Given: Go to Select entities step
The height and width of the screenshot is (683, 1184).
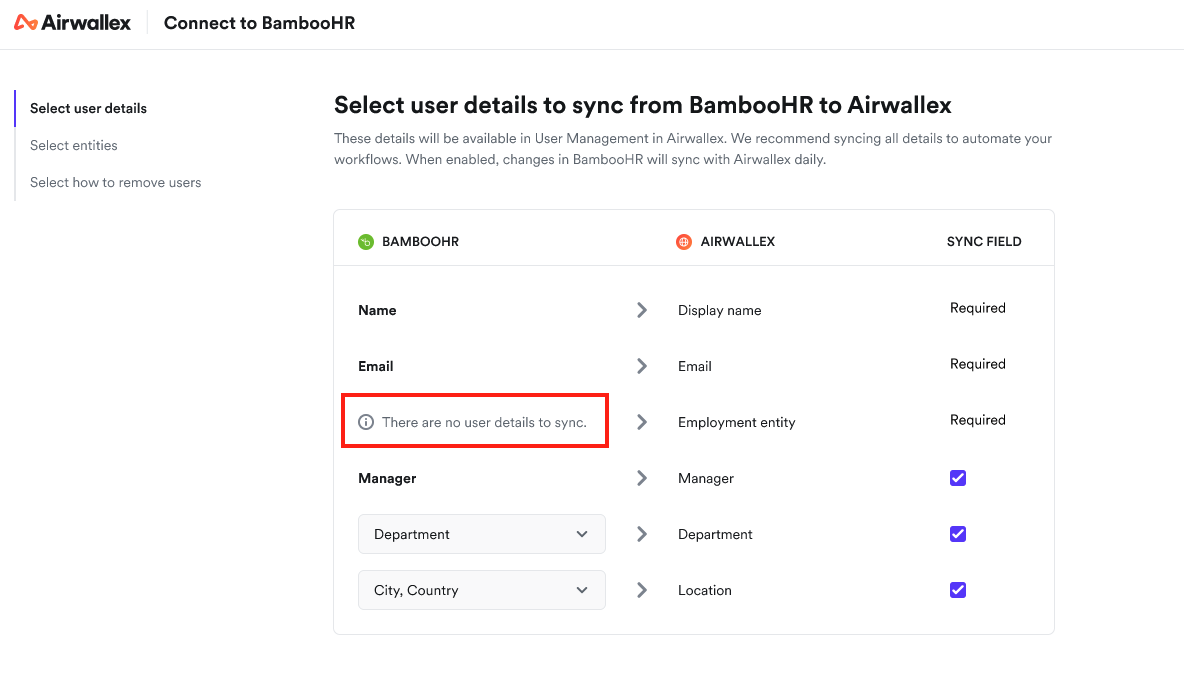Looking at the screenshot, I should [74, 145].
